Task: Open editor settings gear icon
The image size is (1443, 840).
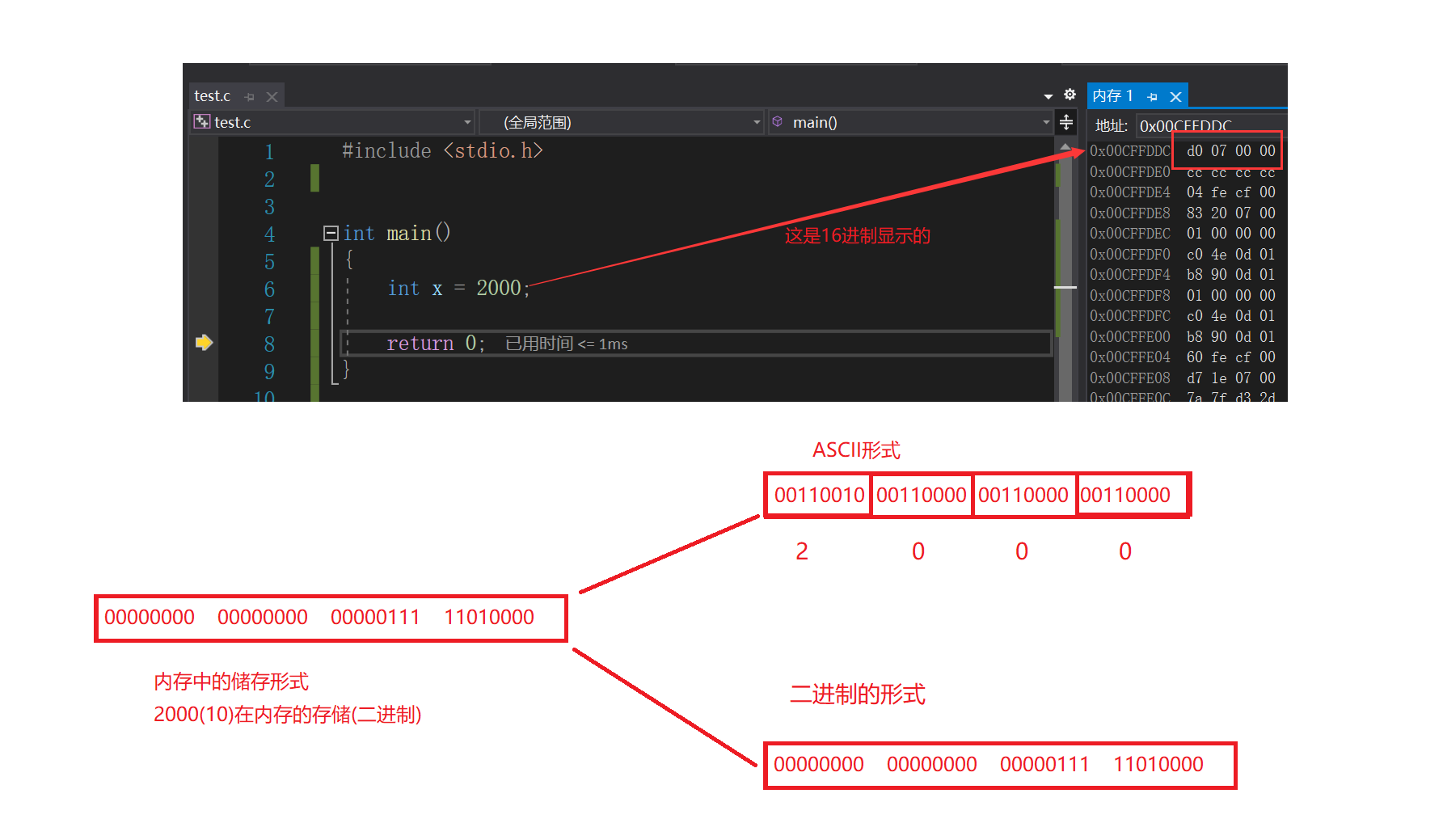Action: 1070,95
